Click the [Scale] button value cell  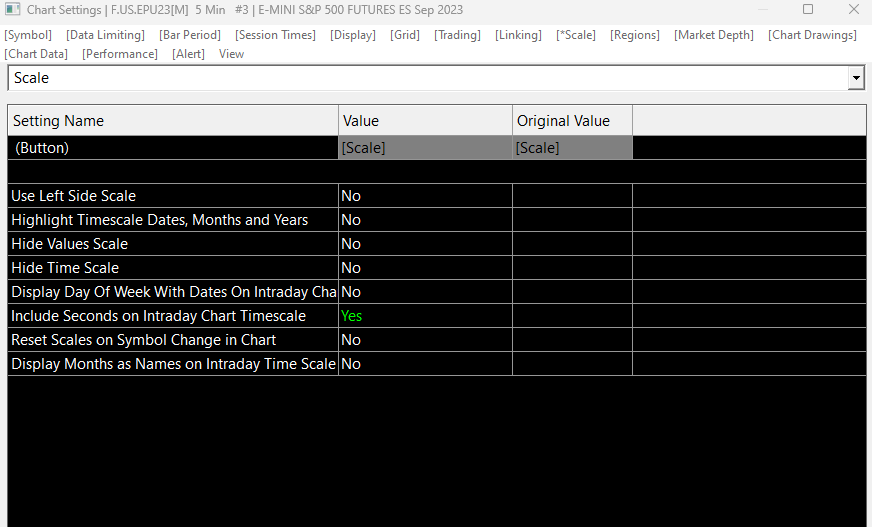425,148
